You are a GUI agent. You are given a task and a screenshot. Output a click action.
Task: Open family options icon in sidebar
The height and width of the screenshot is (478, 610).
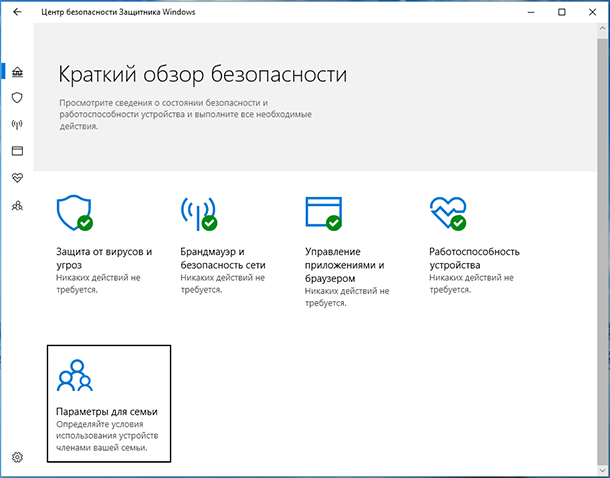(17, 205)
